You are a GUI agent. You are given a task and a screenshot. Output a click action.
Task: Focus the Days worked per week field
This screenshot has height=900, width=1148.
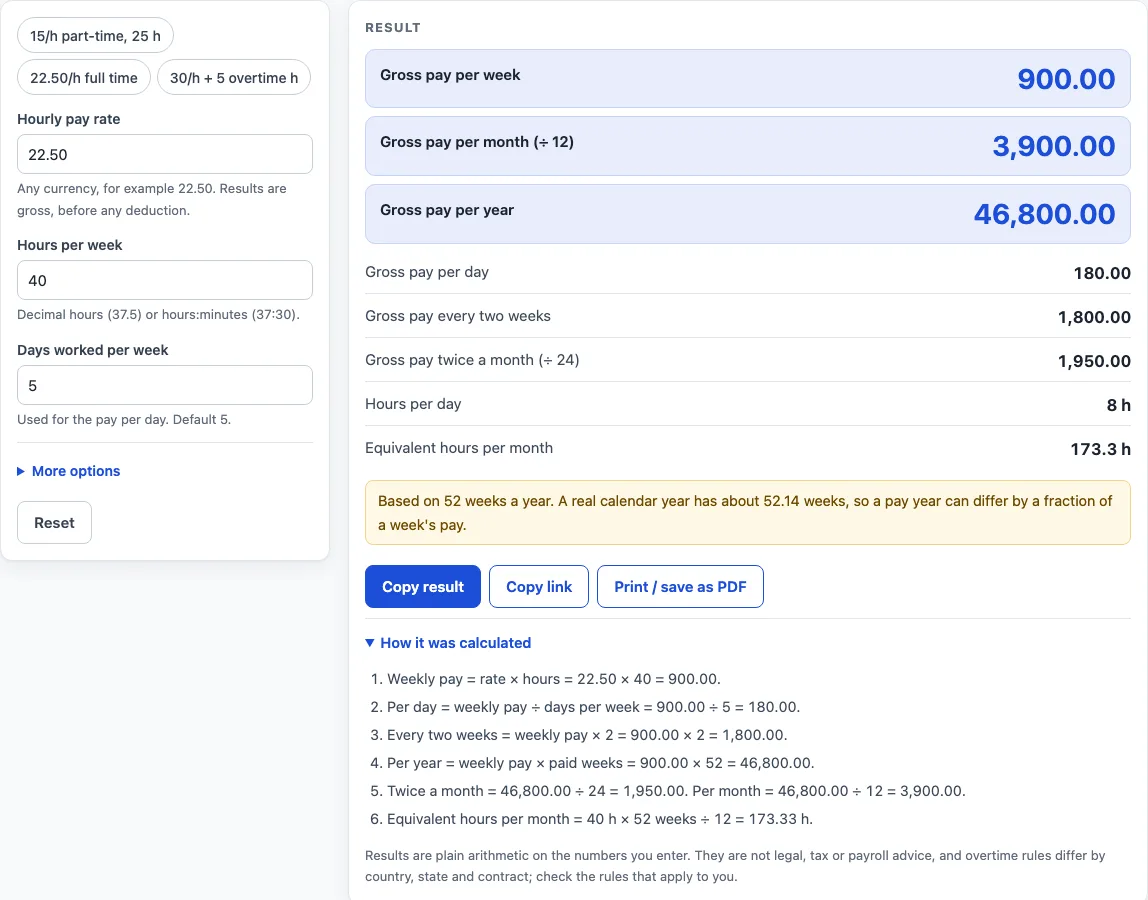[165, 385]
